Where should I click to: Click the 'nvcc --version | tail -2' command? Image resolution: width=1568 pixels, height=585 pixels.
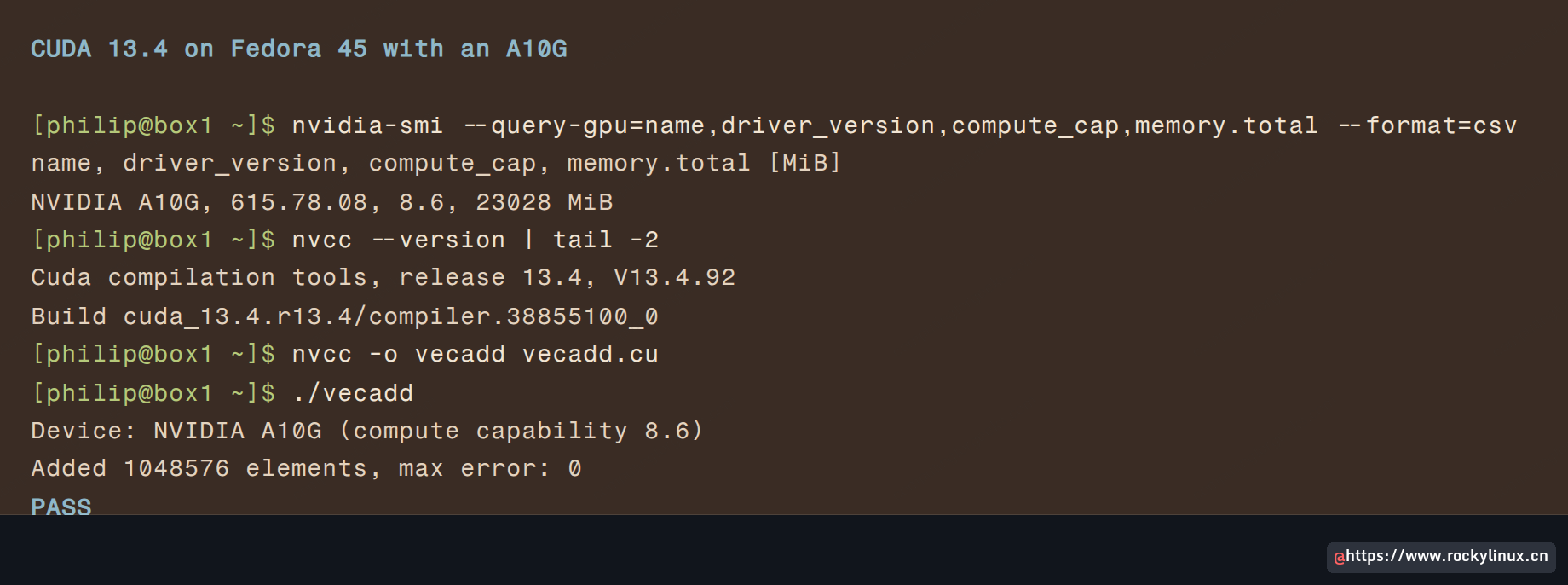coord(476,240)
